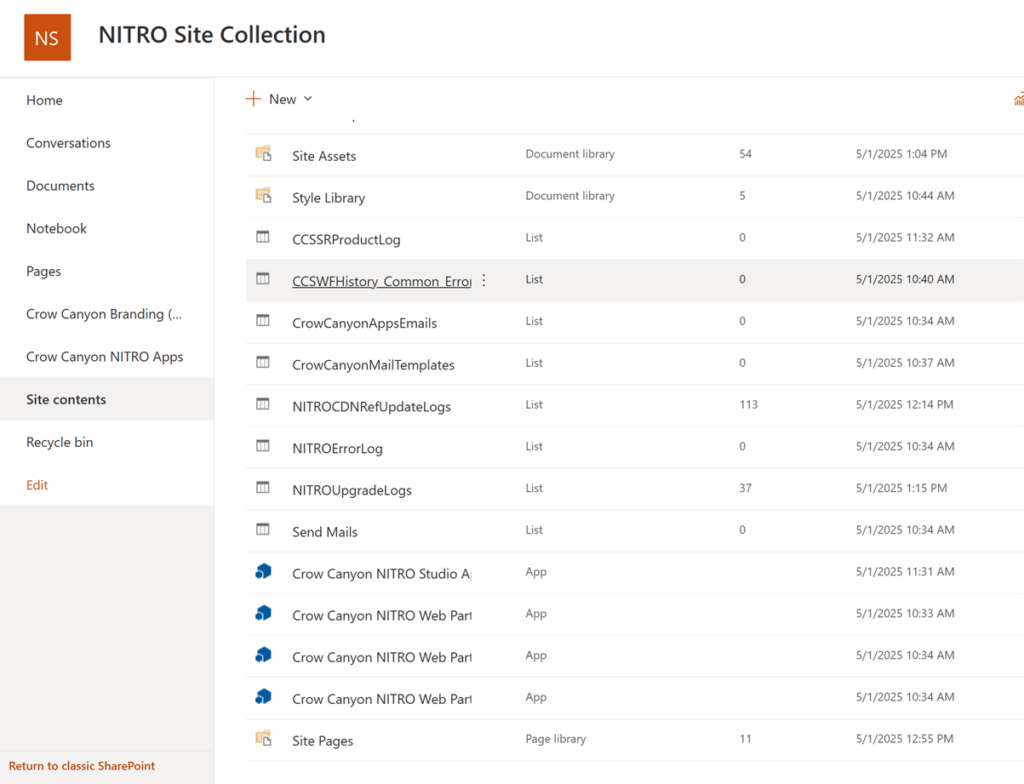This screenshot has width=1024, height=784.
Task: Click the CCSWFHistory_Common_Error list icon
Action: coord(263,279)
